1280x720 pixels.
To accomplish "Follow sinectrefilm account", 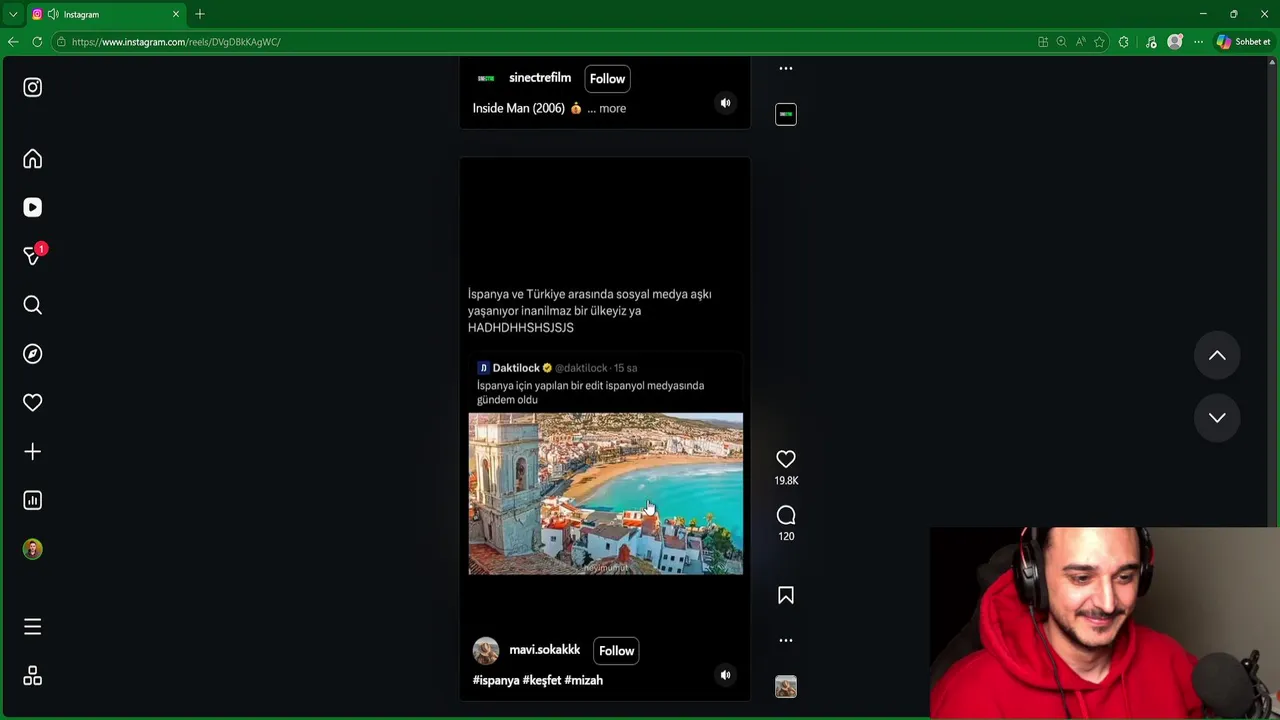I will point(607,79).
